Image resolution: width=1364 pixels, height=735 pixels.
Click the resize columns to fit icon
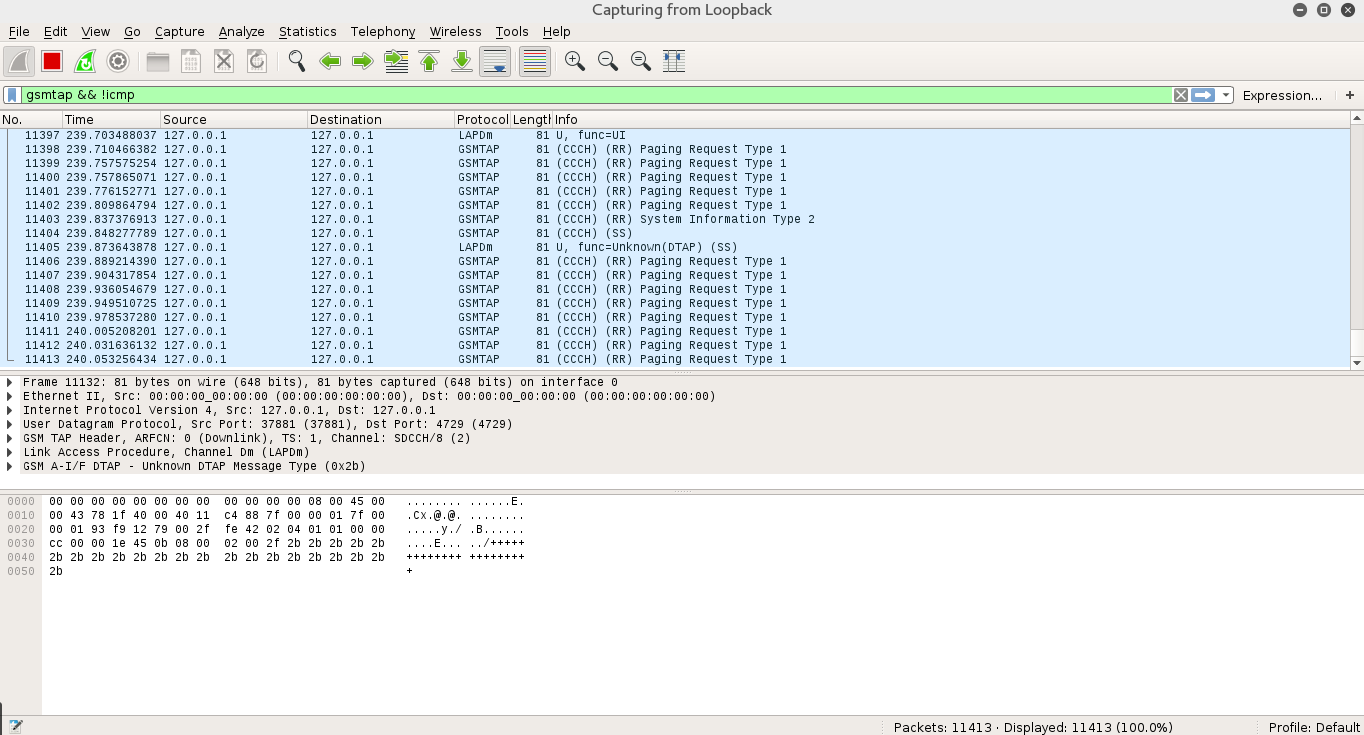[x=674, y=61]
